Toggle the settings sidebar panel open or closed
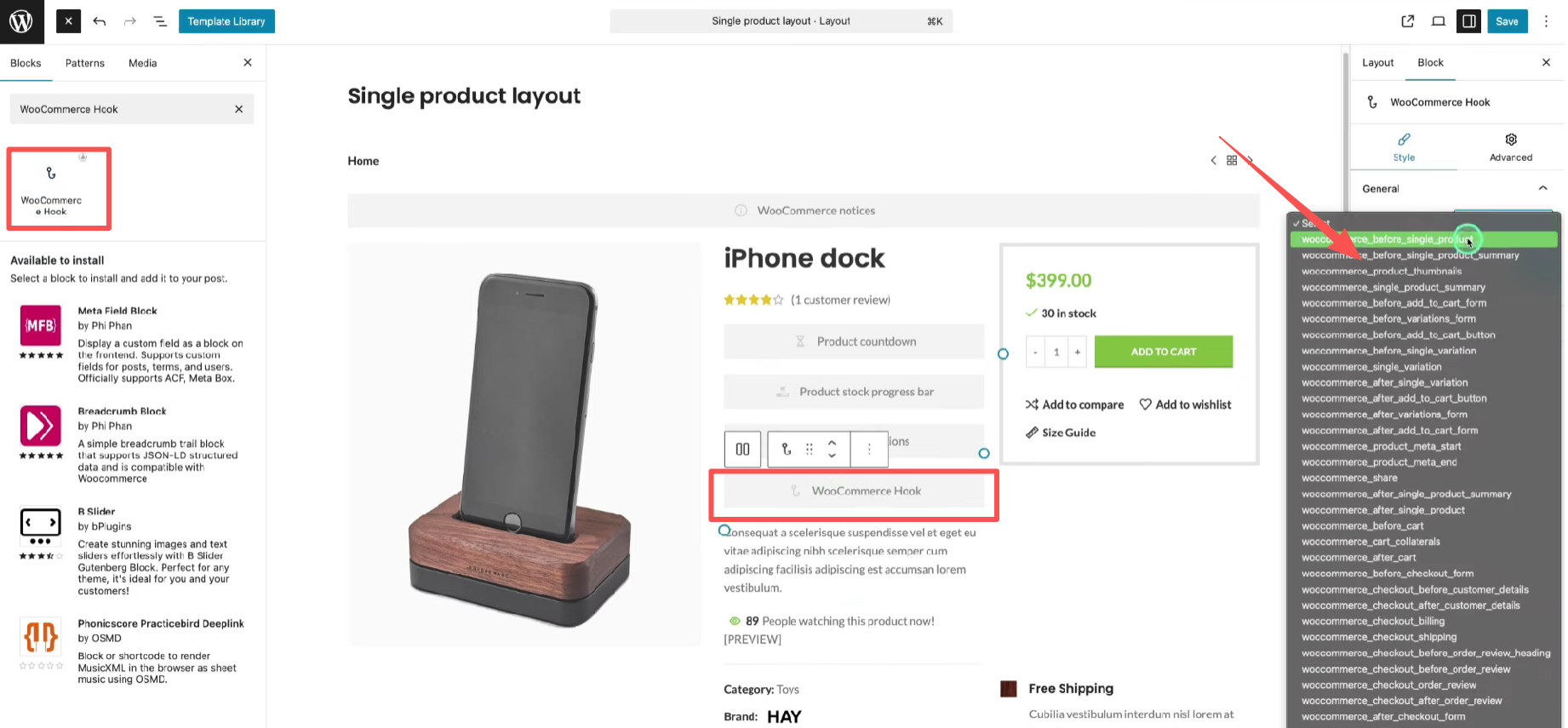The width and height of the screenshot is (1568, 728). click(x=1469, y=21)
